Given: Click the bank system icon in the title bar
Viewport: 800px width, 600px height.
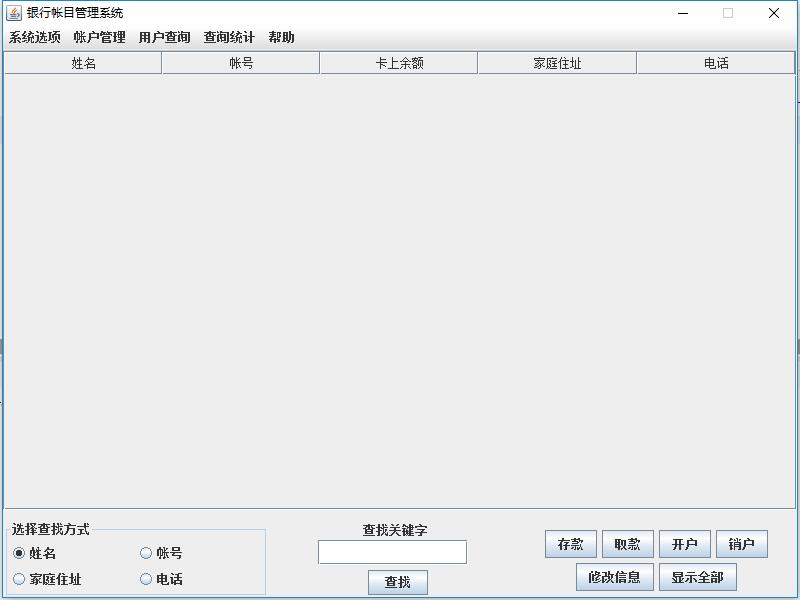Looking at the screenshot, I should (16, 13).
